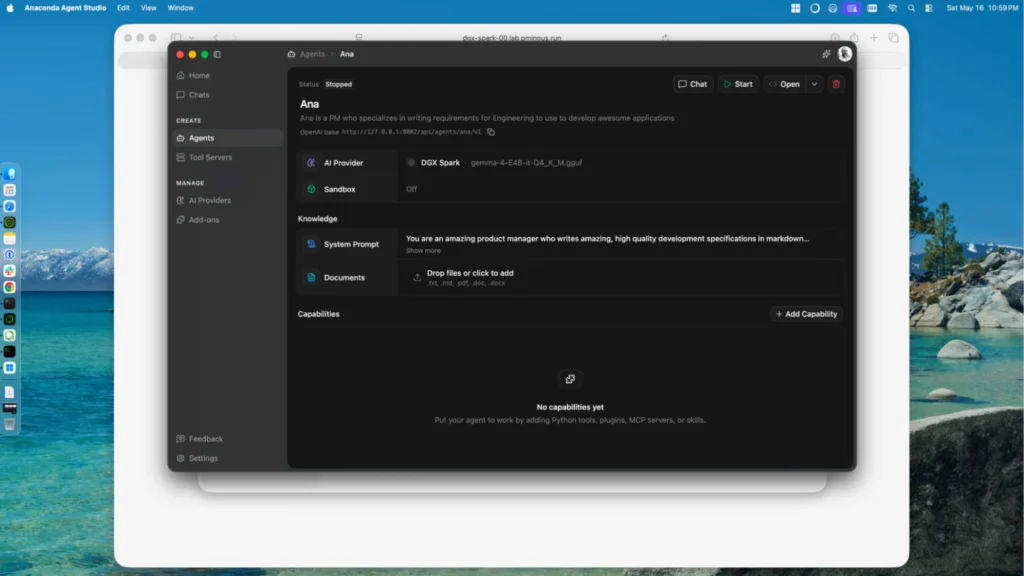The image size is (1024, 576).
Task: Start the Ana agent
Action: [738, 84]
